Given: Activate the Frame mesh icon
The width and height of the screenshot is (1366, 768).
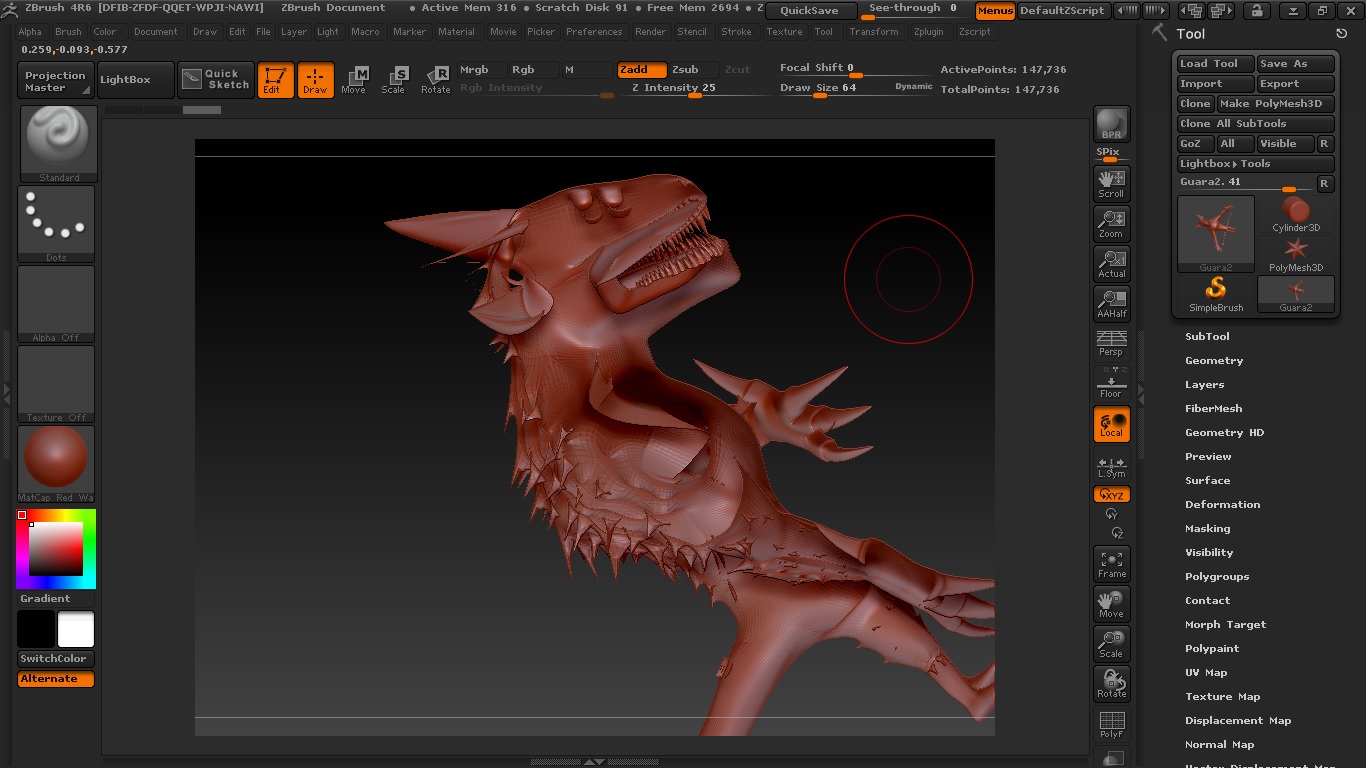Looking at the screenshot, I should click(1111, 564).
